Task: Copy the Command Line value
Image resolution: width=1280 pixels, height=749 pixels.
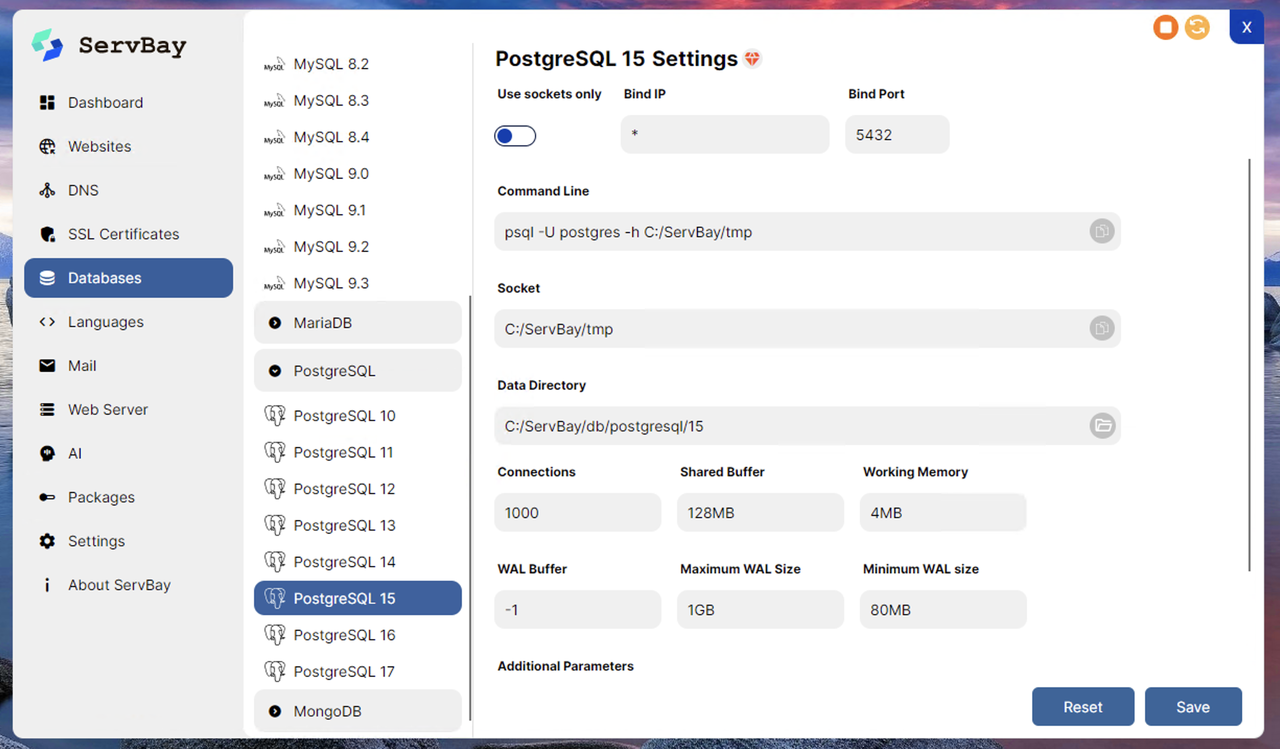Action: 1101,231
